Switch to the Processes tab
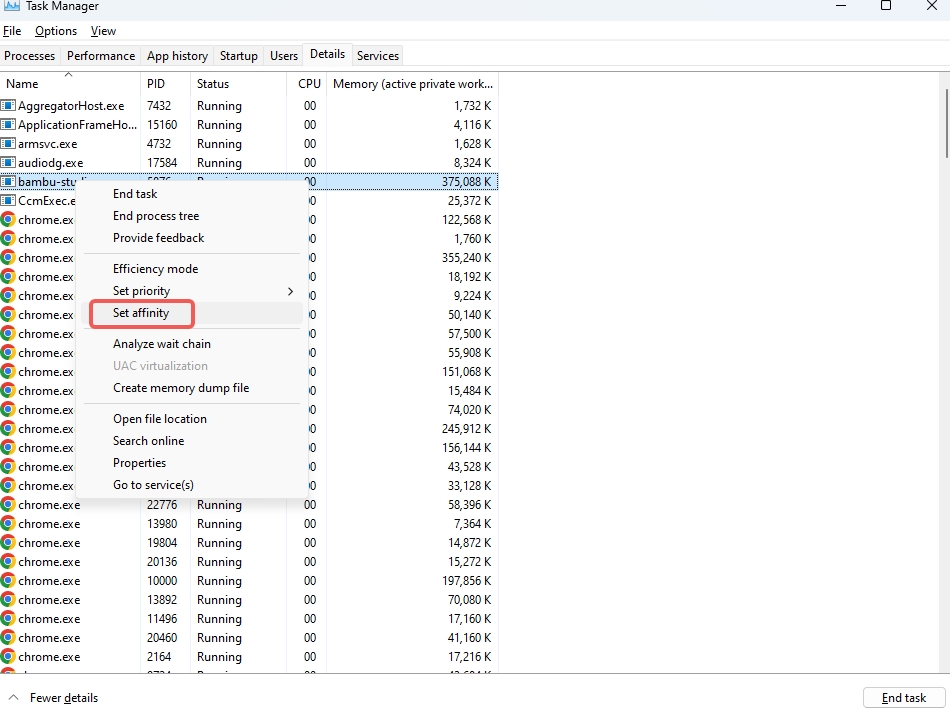Screen dimensions: 950x716 click(x=30, y=56)
